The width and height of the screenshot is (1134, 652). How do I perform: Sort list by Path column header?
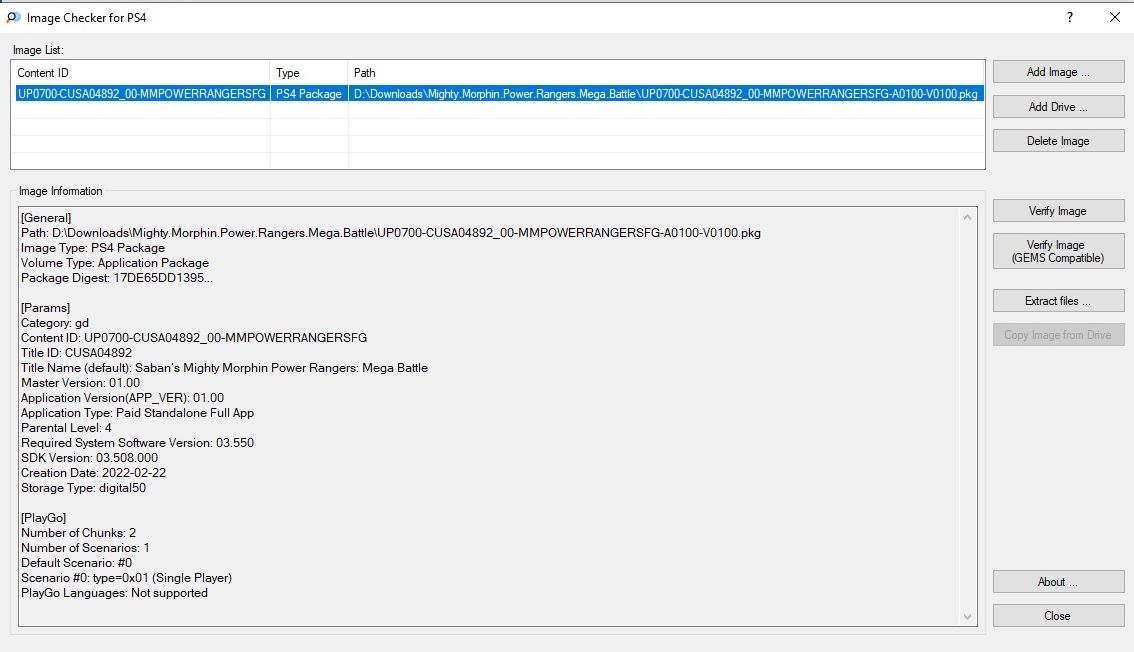tap(666, 73)
